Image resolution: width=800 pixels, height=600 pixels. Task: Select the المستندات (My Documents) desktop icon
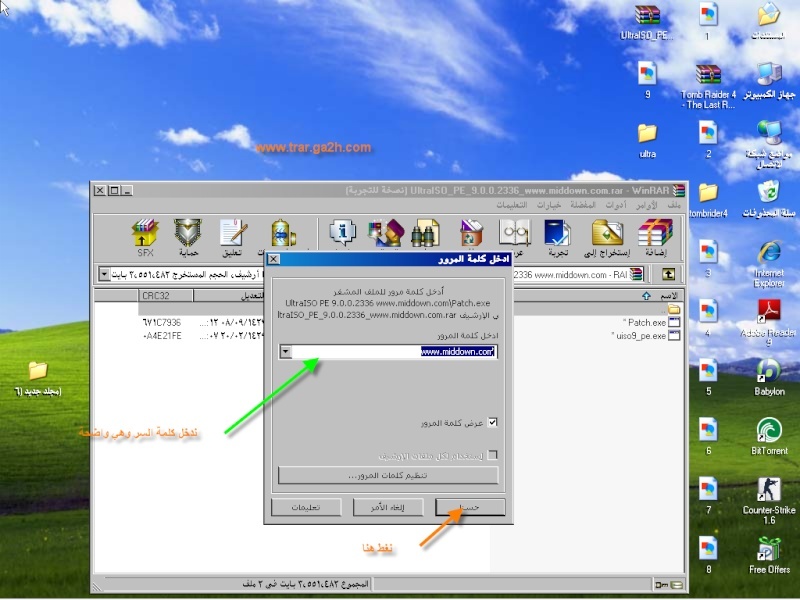(x=769, y=22)
